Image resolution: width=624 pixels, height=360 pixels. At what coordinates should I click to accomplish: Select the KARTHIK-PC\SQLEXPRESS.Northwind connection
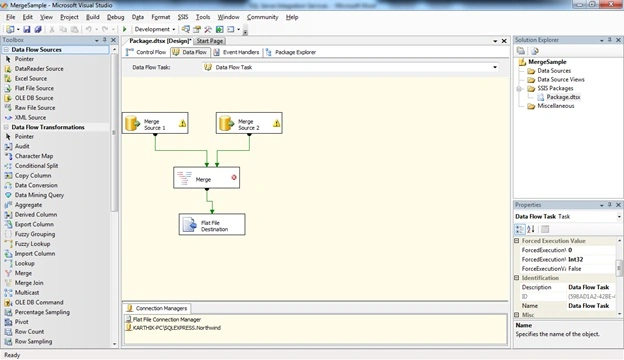173,328
